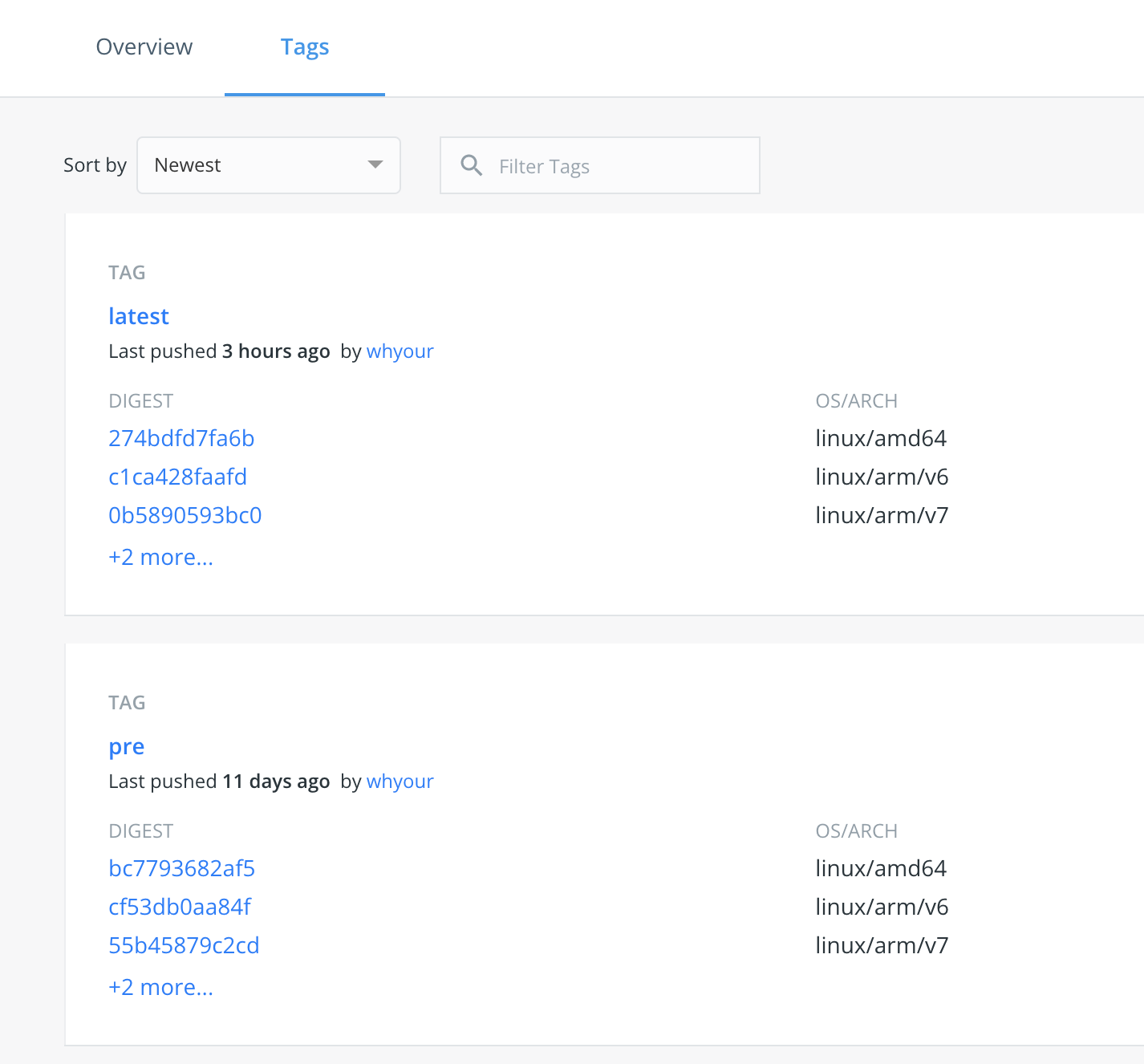Open digest cf53db0aa84f

180,907
